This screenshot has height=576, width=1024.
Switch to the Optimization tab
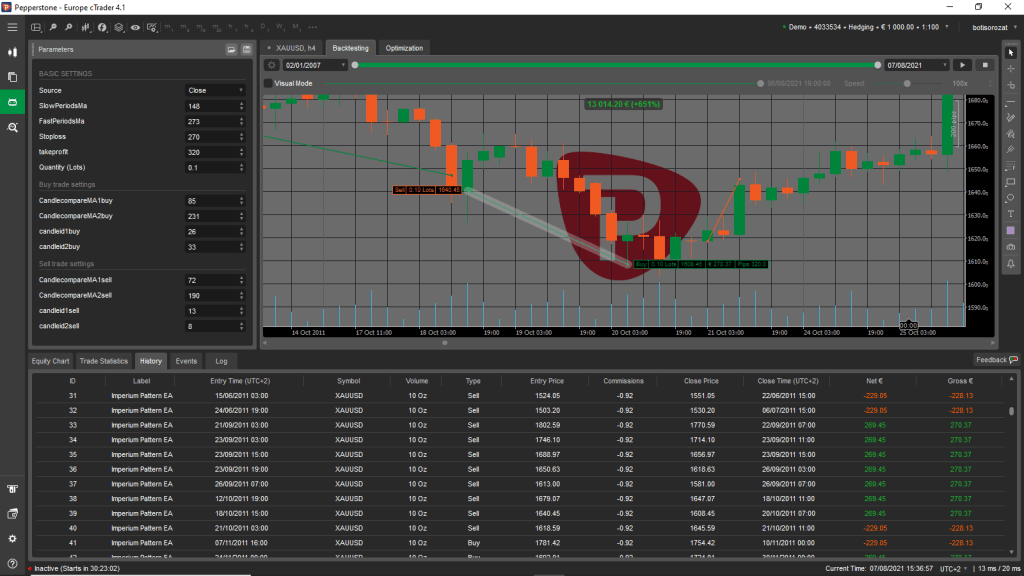[x=404, y=48]
